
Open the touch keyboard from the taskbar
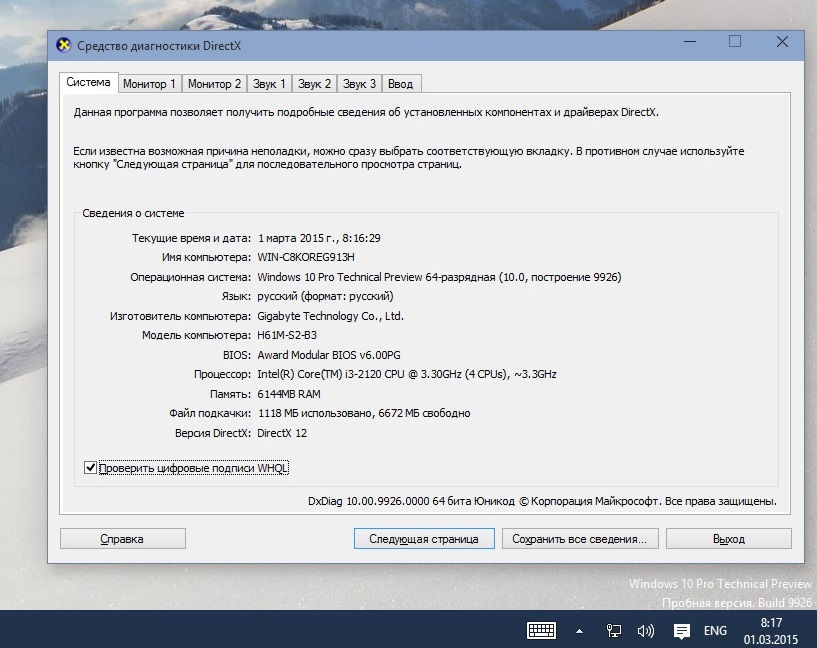pos(541,630)
